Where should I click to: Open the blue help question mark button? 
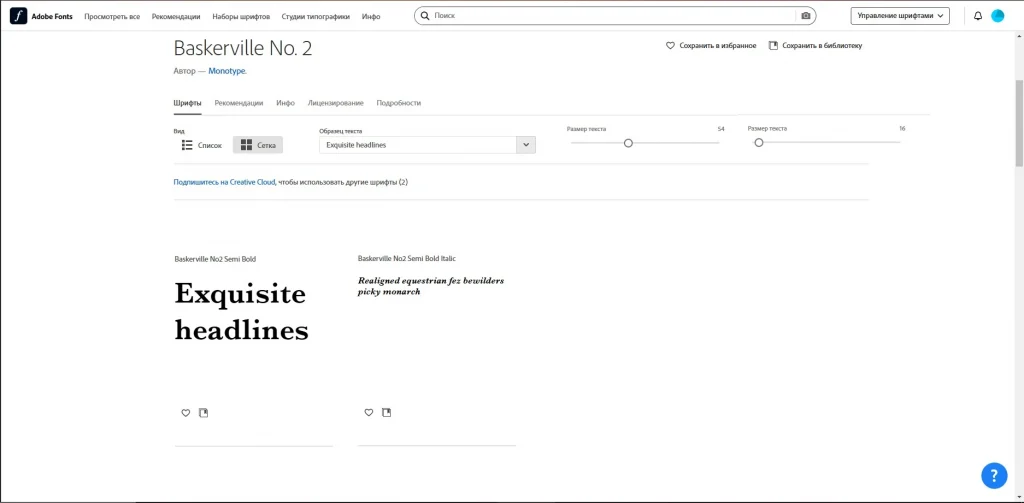pyautogui.click(x=994, y=475)
